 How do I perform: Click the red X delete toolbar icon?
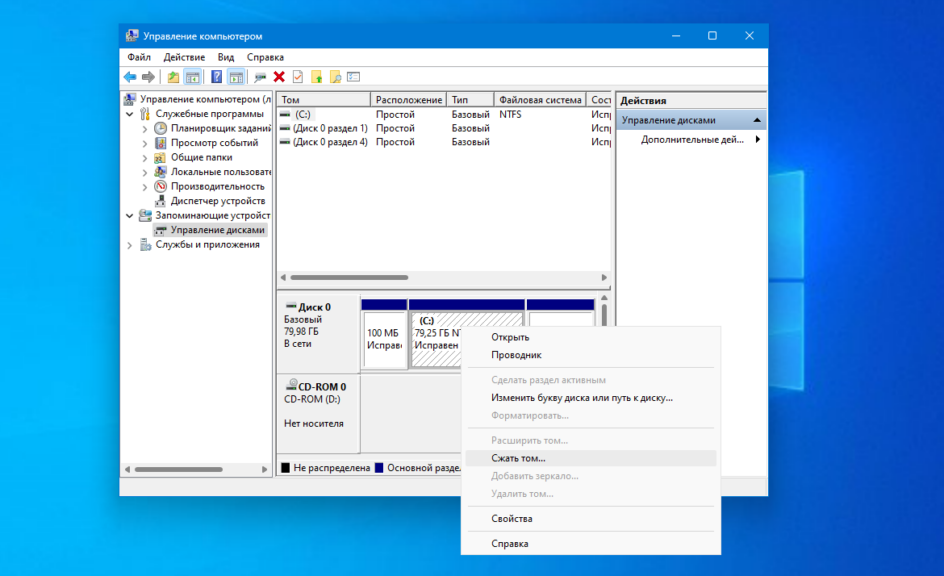coord(279,77)
